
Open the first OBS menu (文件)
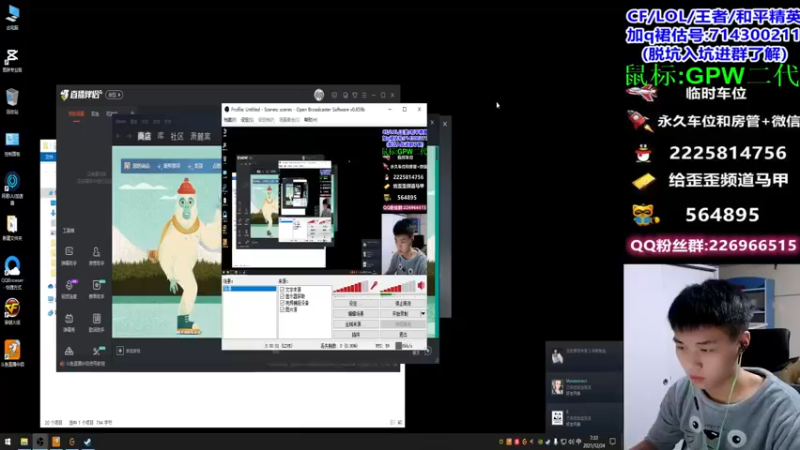pos(230,120)
